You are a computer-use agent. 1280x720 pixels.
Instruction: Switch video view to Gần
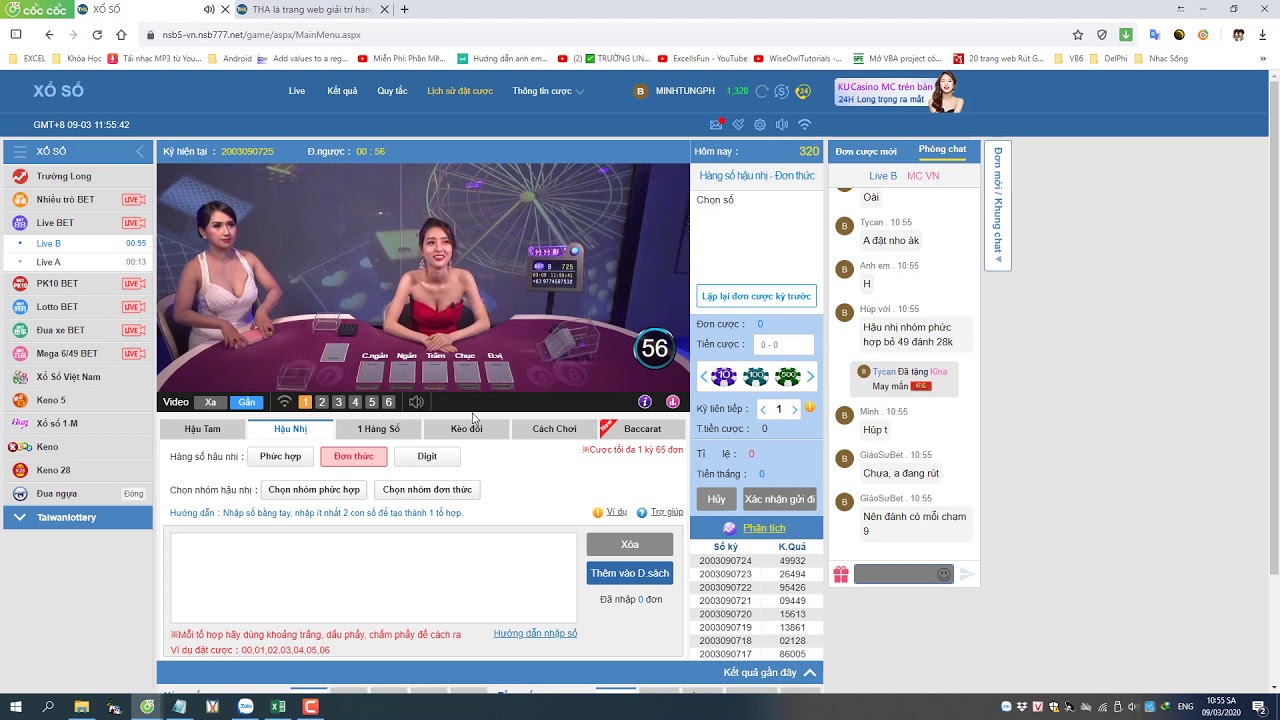(x=246, y=402)
